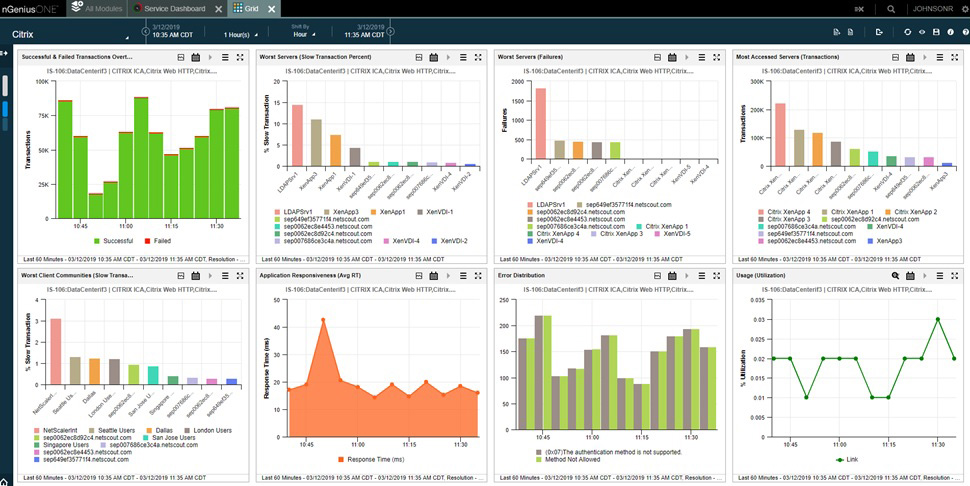
Task: Click XenVDI-2 blue swatch in Slow Transaction legend
Action: click(x=434, y=241)
